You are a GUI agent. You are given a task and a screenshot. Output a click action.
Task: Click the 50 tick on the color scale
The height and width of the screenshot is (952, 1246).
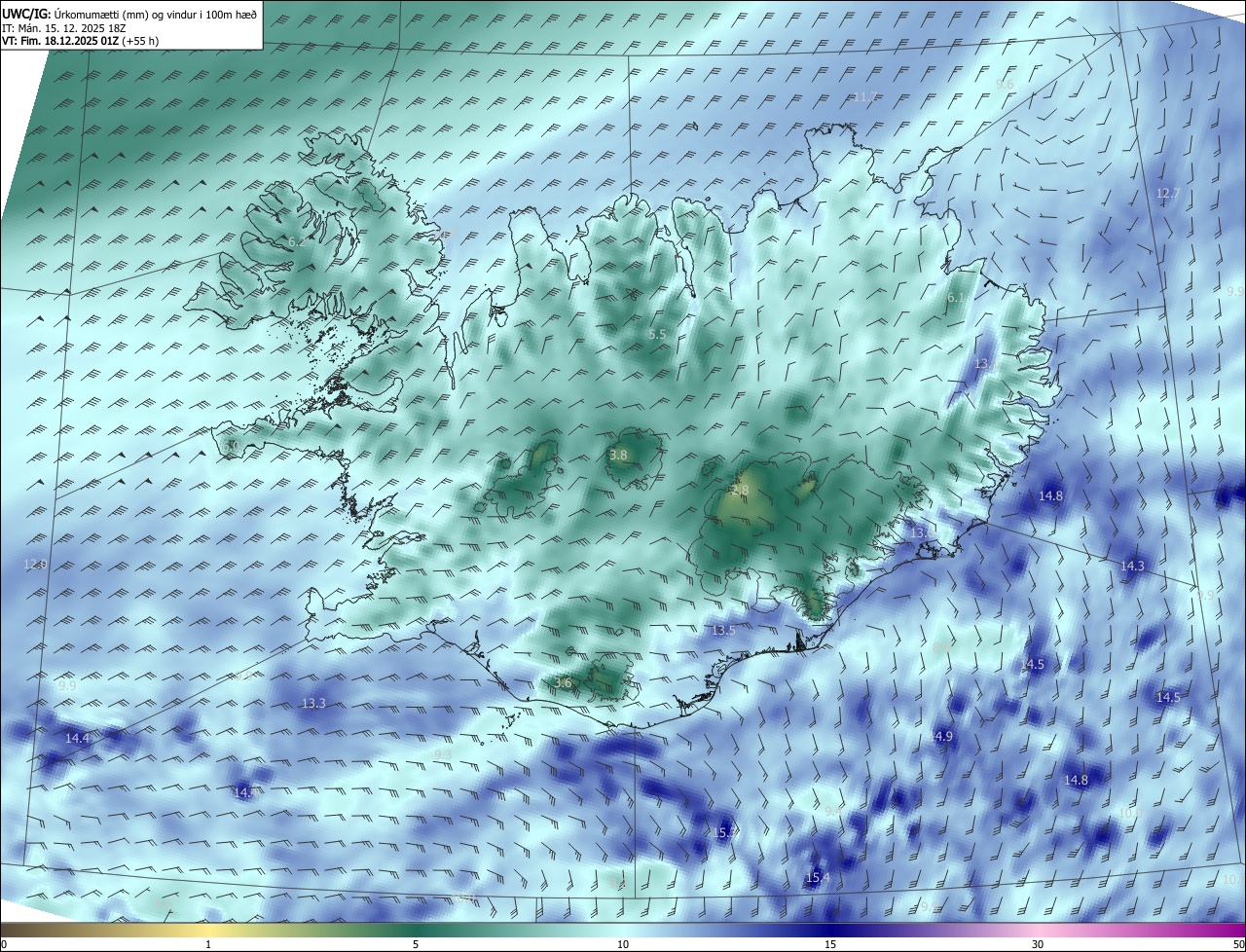point(1238,945)
